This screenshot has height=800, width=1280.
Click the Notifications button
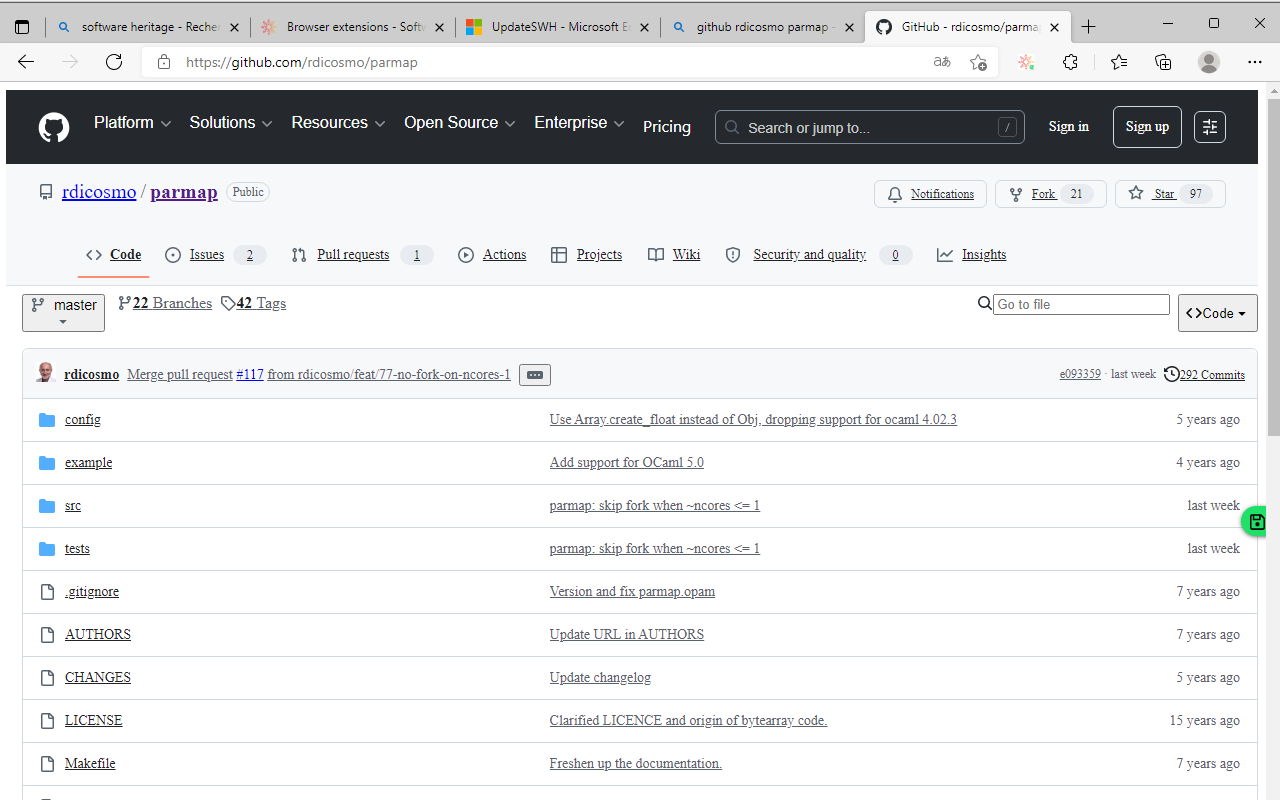(931, 194)
